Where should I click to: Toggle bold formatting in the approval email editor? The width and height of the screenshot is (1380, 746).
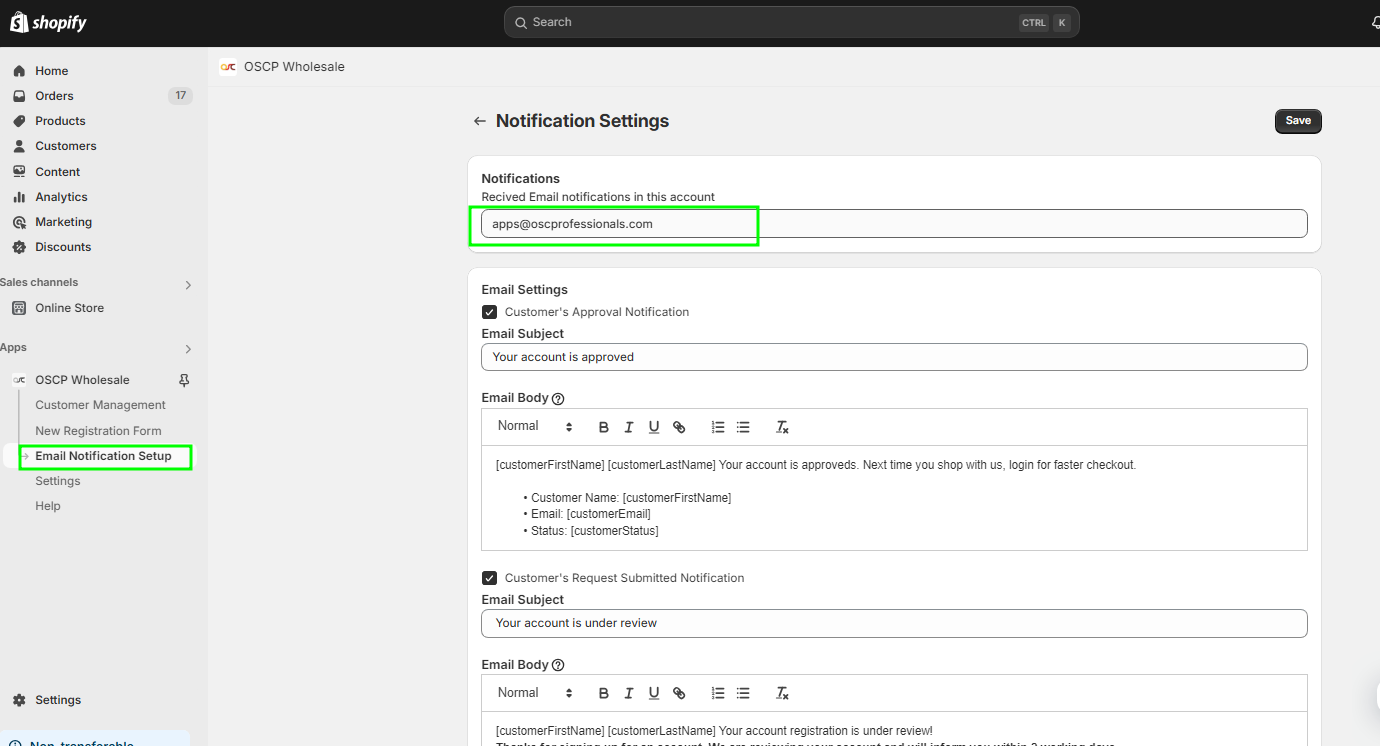pyautogui.click(x=603, y=426)
